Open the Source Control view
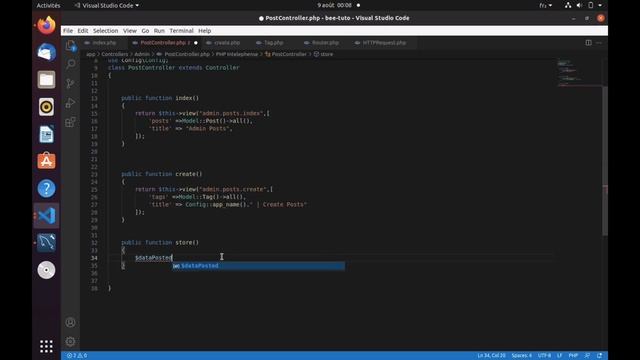 (x=71, y=83)
